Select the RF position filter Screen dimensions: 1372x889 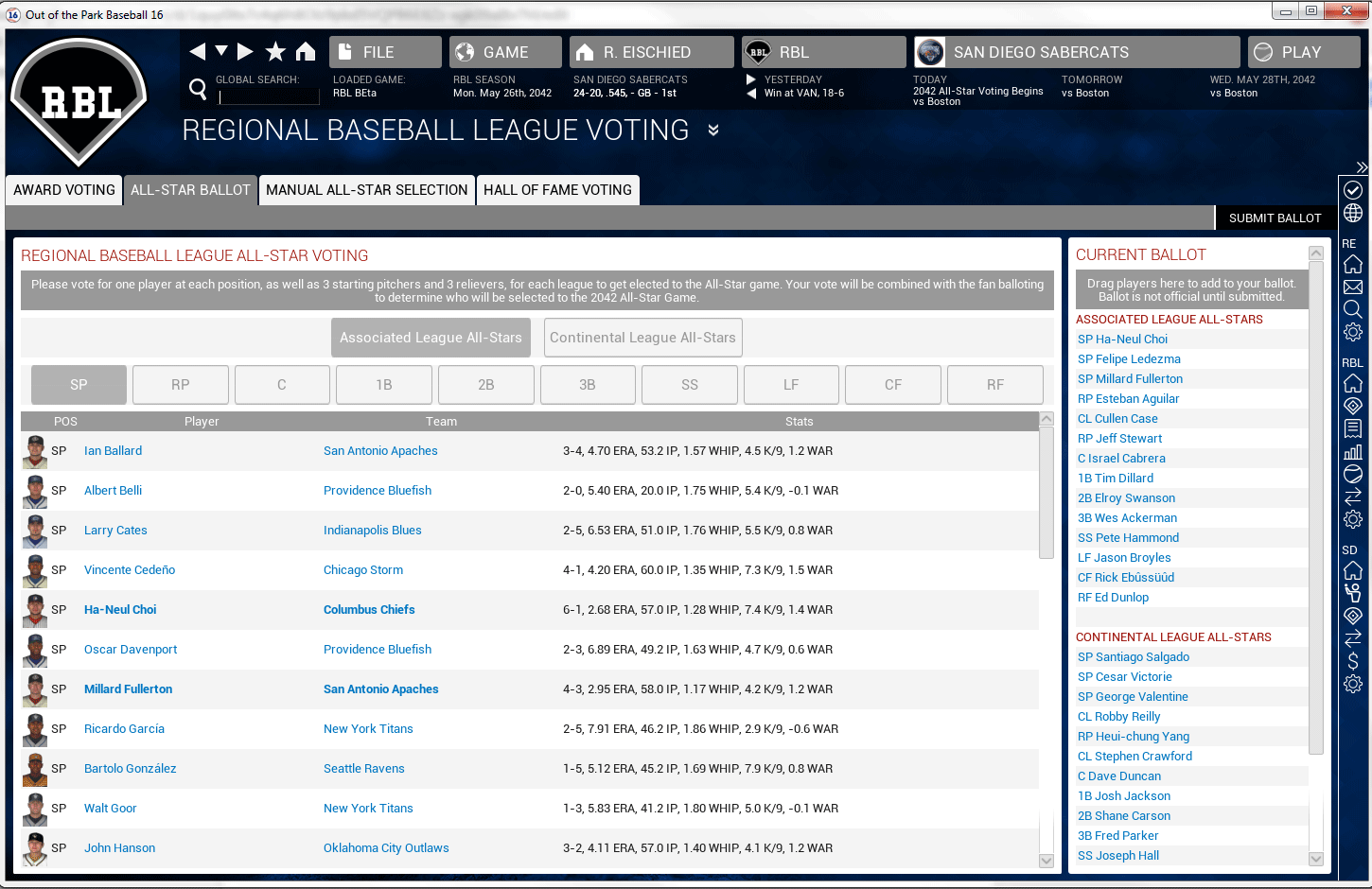(995, 385)
